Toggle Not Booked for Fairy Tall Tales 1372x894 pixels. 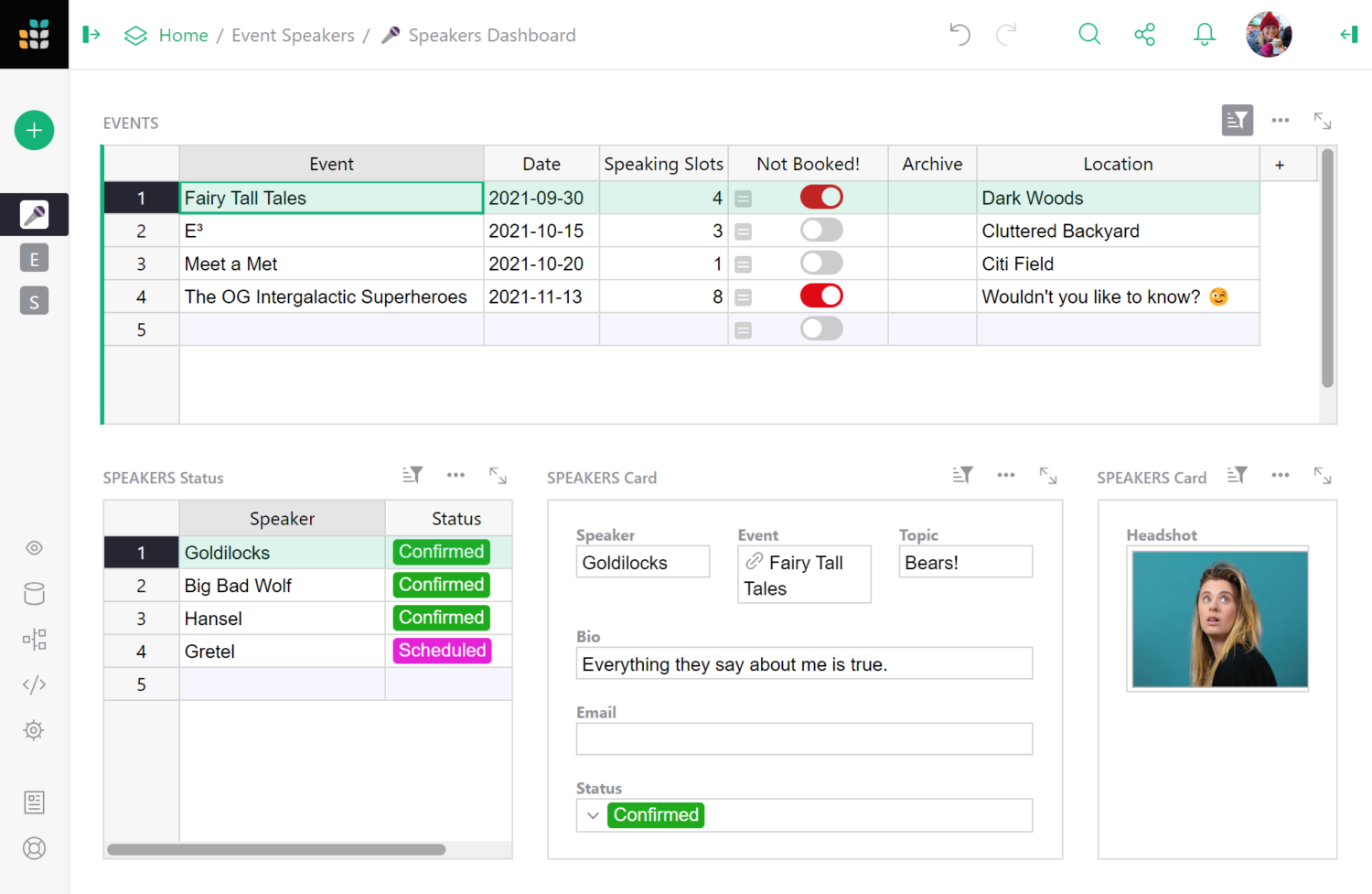pos(820,198)
